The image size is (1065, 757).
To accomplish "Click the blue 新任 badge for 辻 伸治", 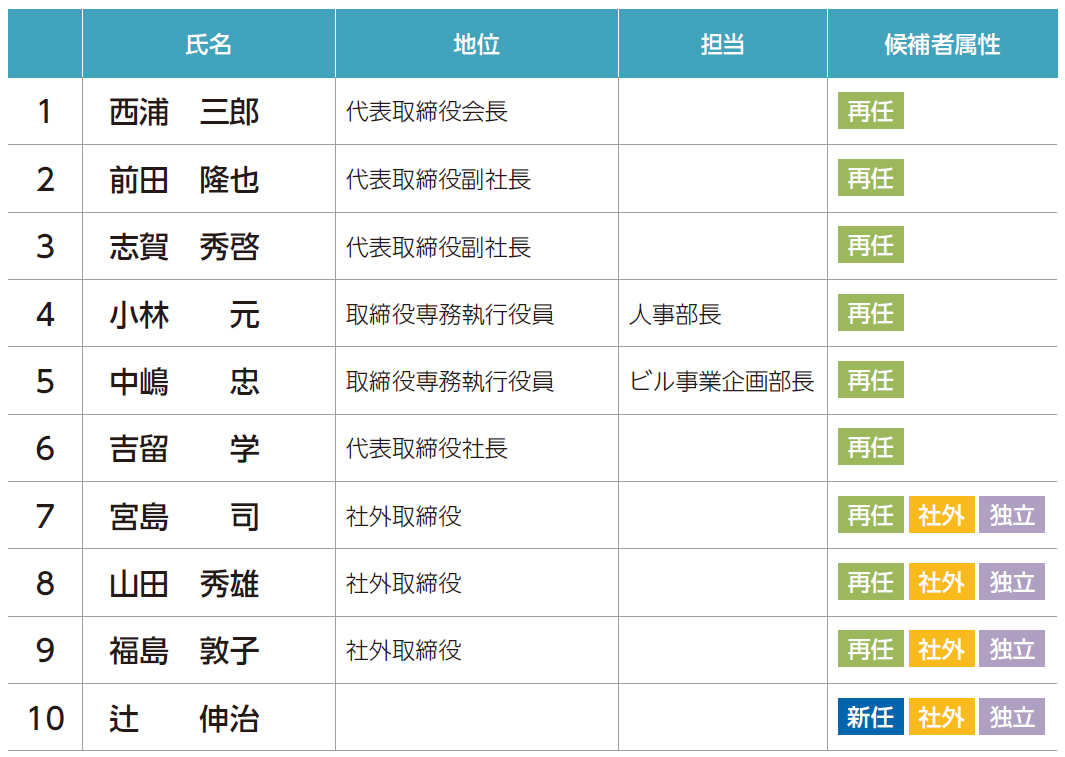I will pos(870,717).
